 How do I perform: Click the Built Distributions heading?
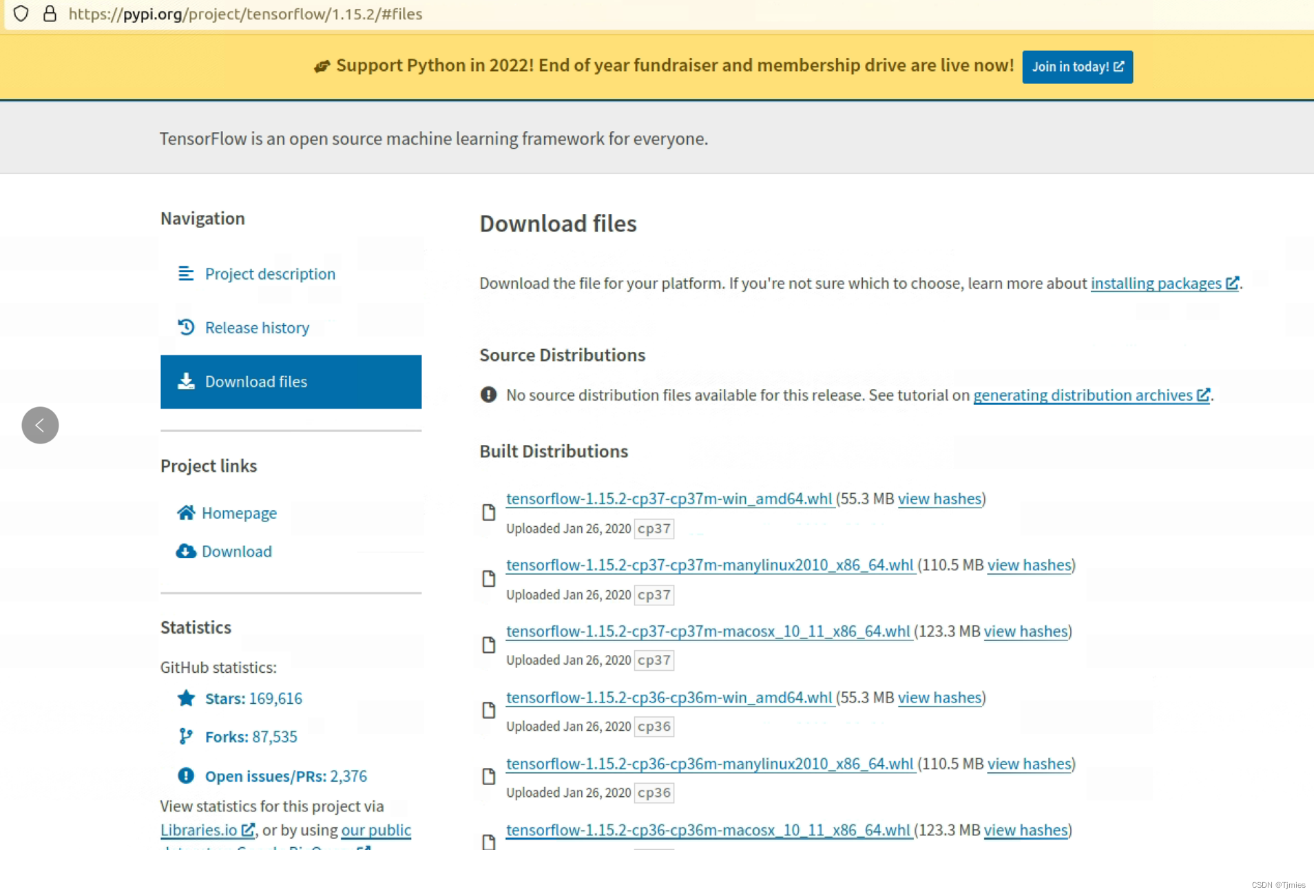click(x=554, y=452)
